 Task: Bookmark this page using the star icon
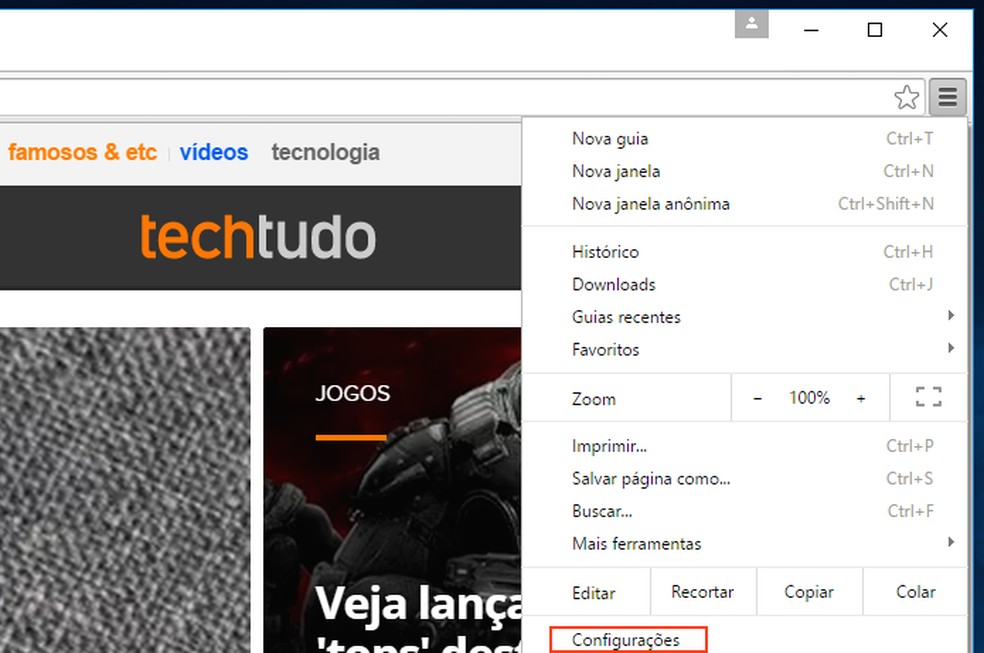[x=906, y=97]
